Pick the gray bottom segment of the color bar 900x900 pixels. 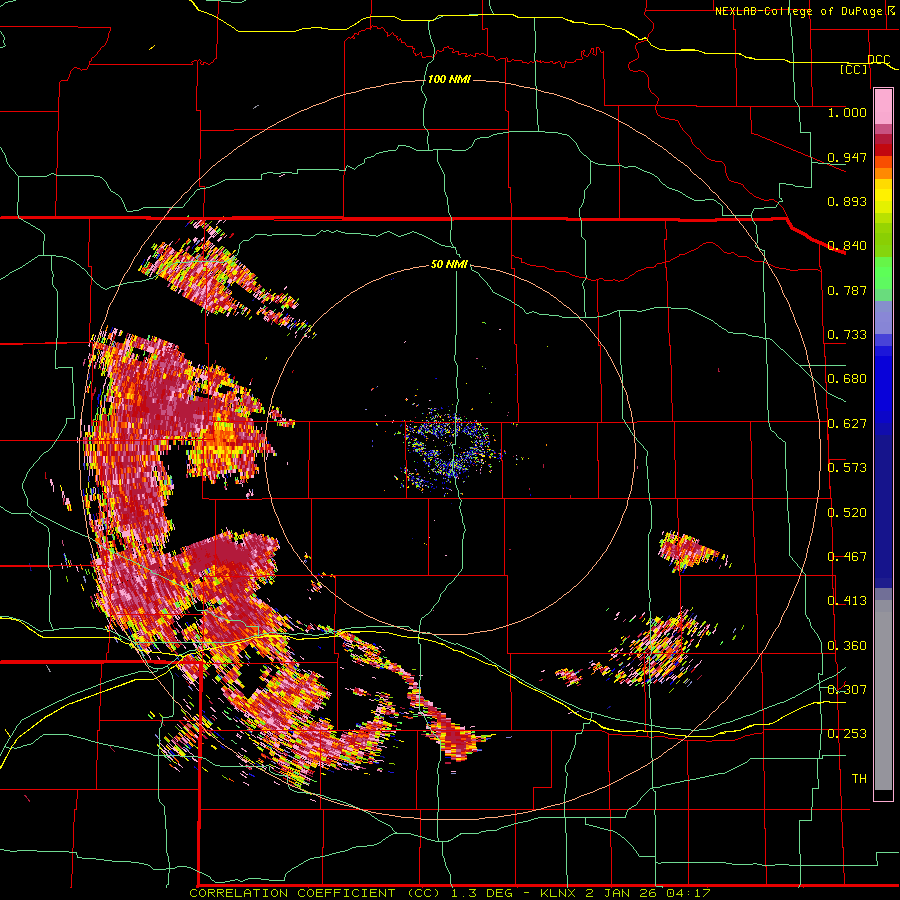(883, 695)
